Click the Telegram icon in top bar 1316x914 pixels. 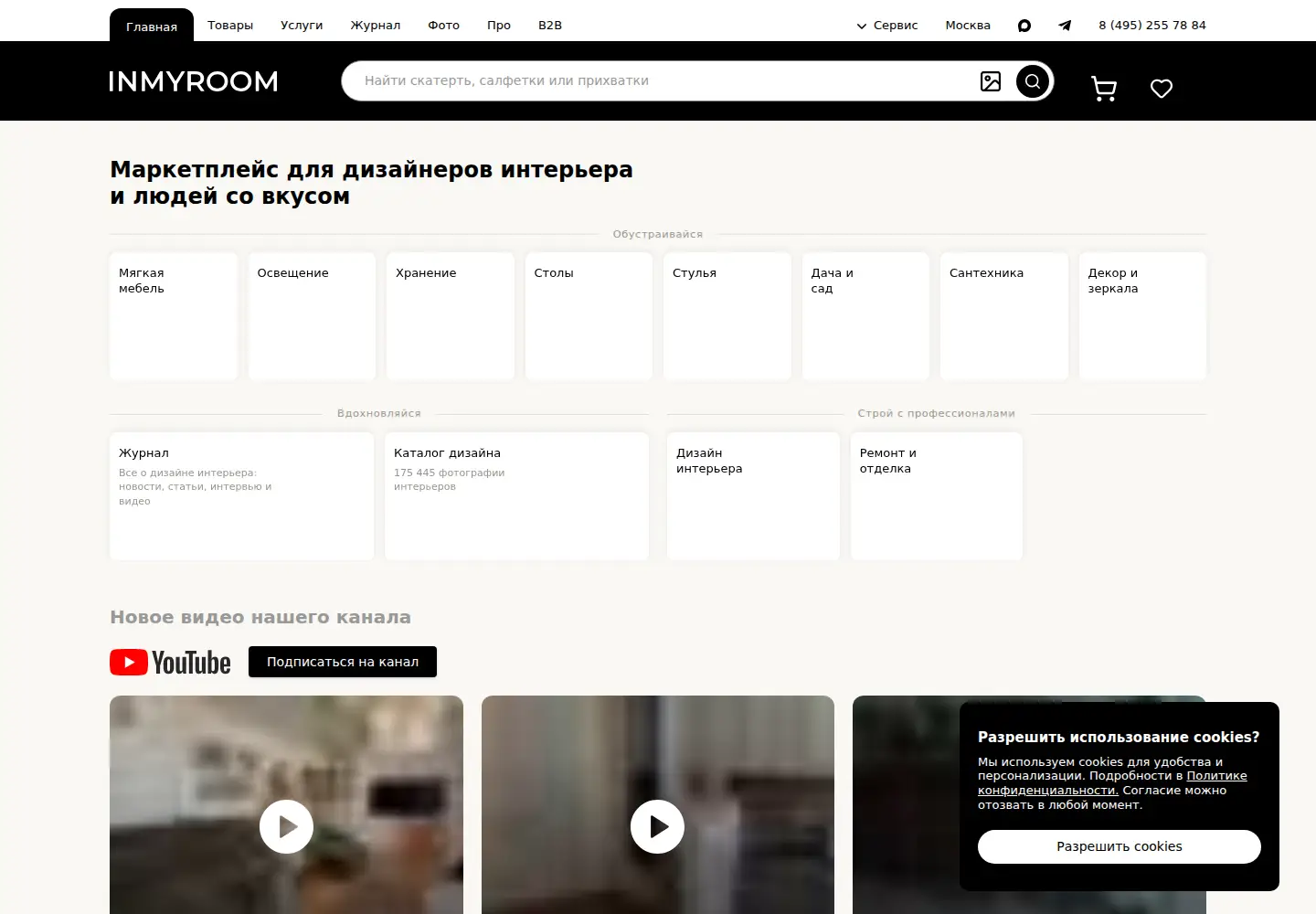pyautogui.click(x=1065, y=26)
